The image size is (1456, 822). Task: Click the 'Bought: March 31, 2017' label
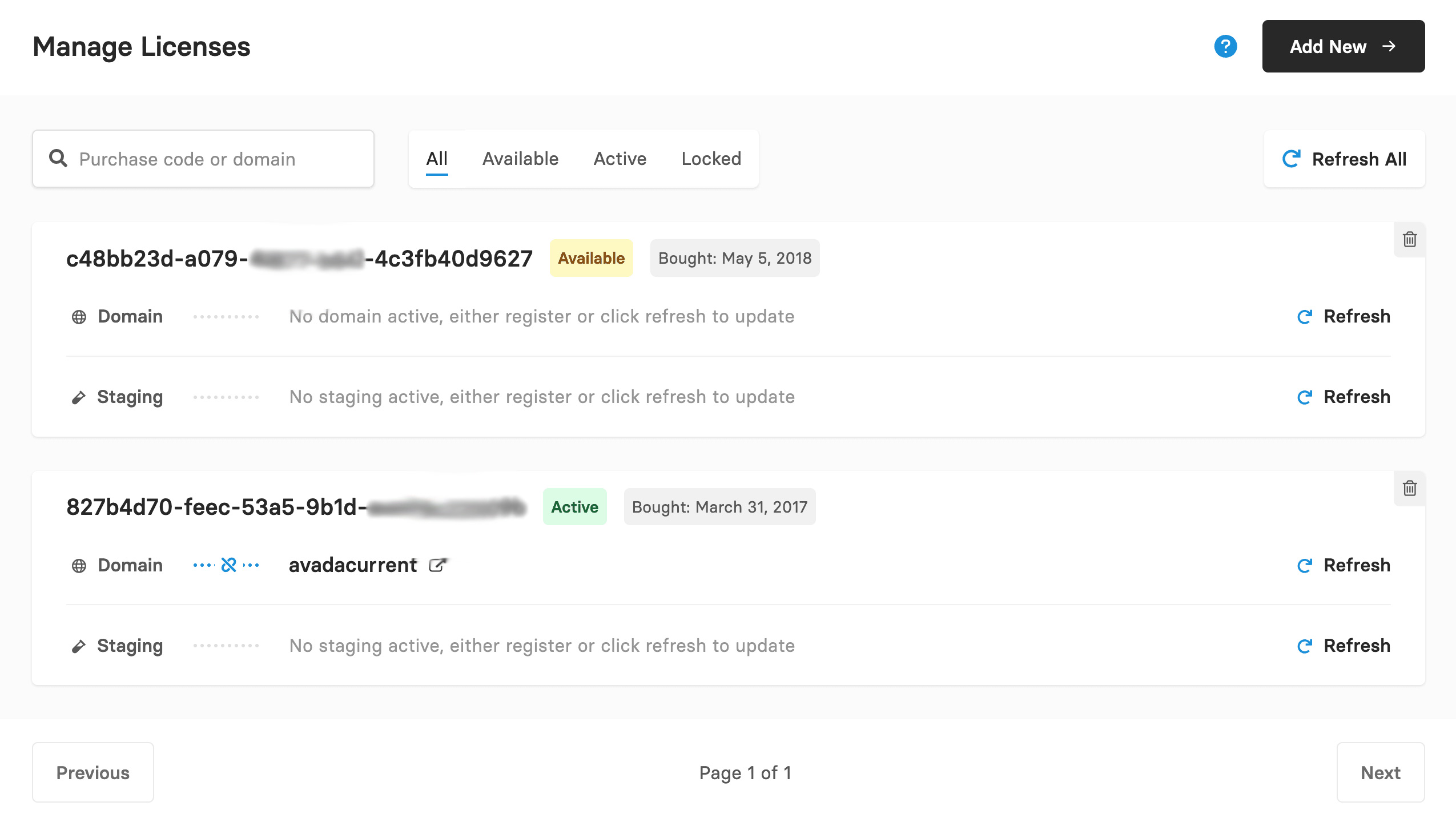(x=719, y=507)
